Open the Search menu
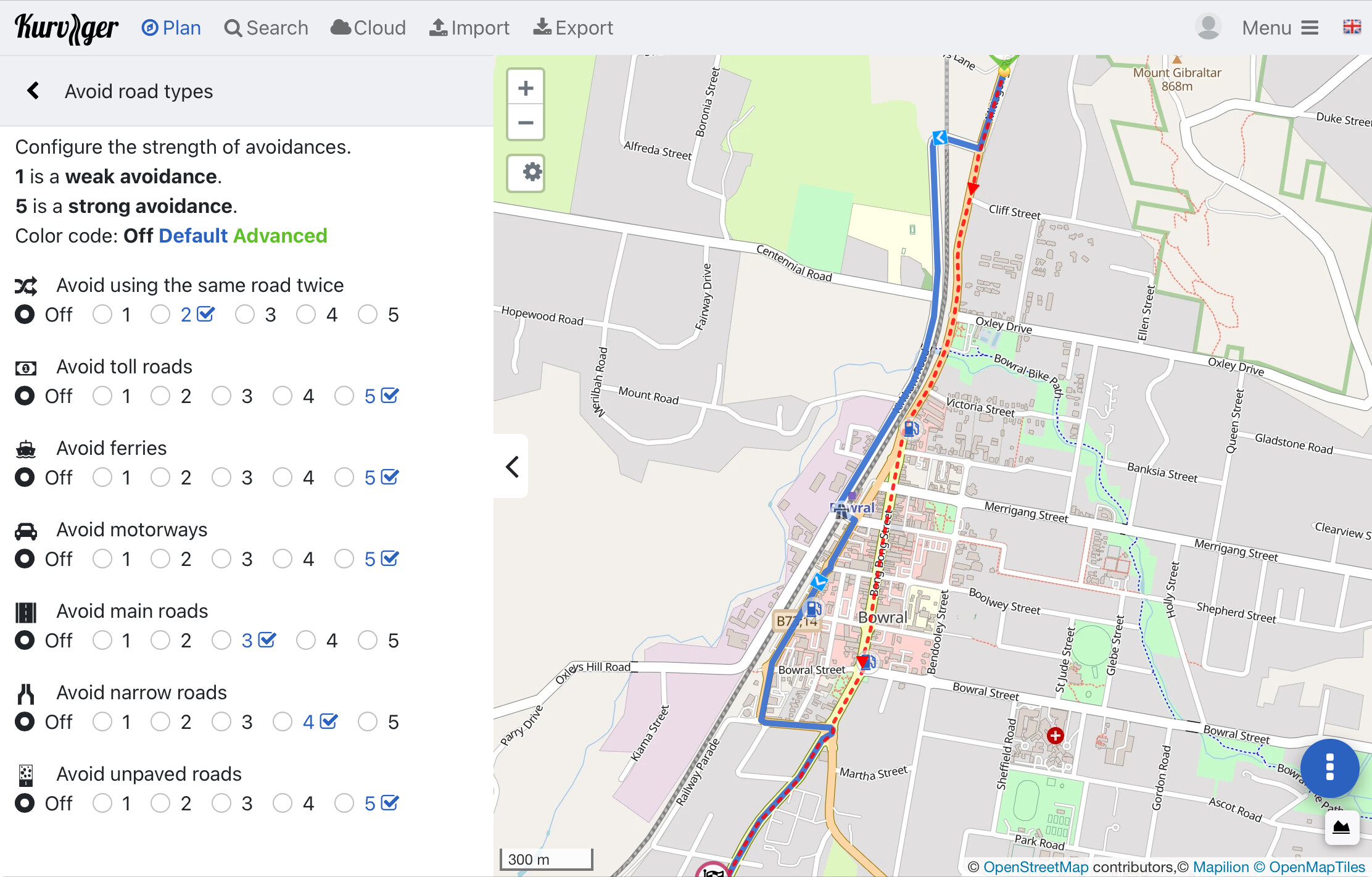Viewport: 1372px width, 877px height. 266,28
